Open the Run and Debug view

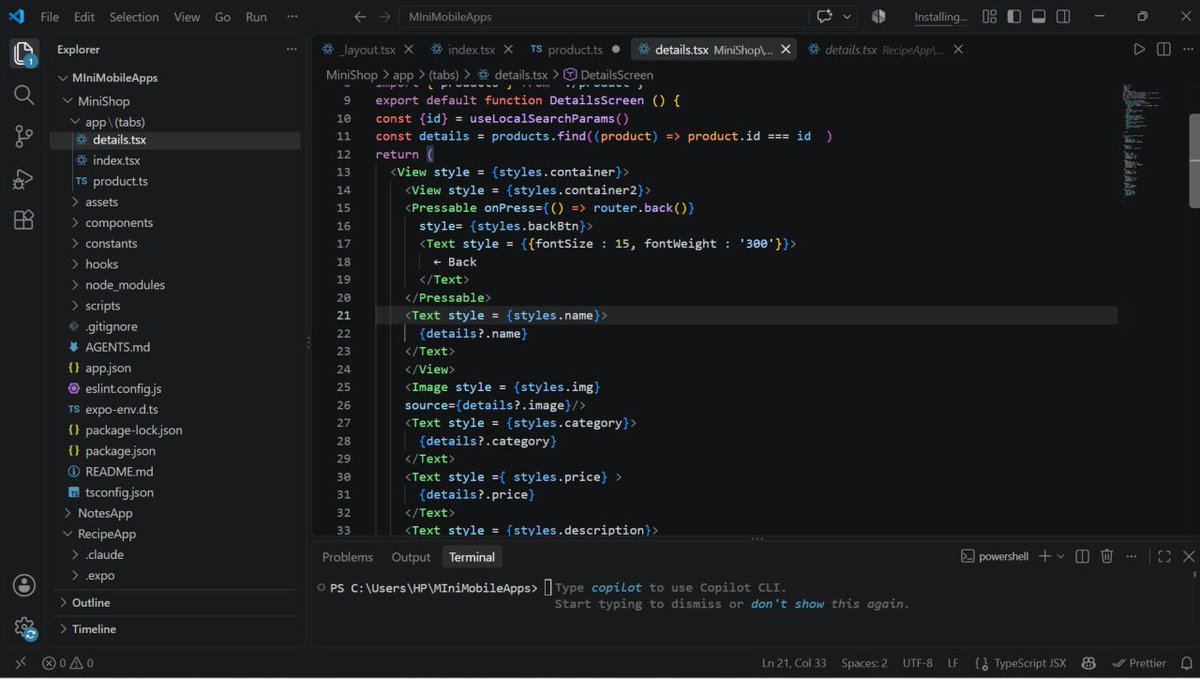pyautogui.click(x=24, y=179)
